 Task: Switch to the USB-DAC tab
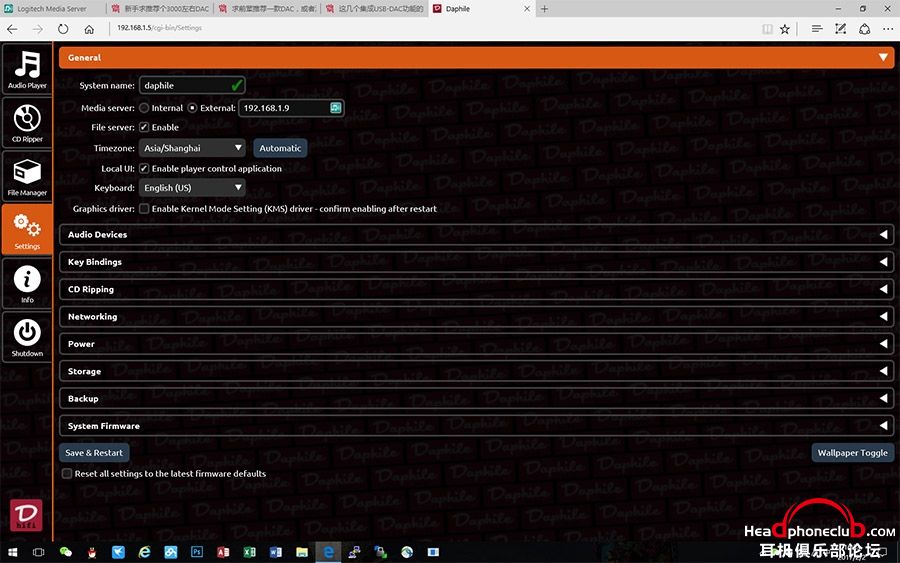pyautogui.click(x=374, y=9)
